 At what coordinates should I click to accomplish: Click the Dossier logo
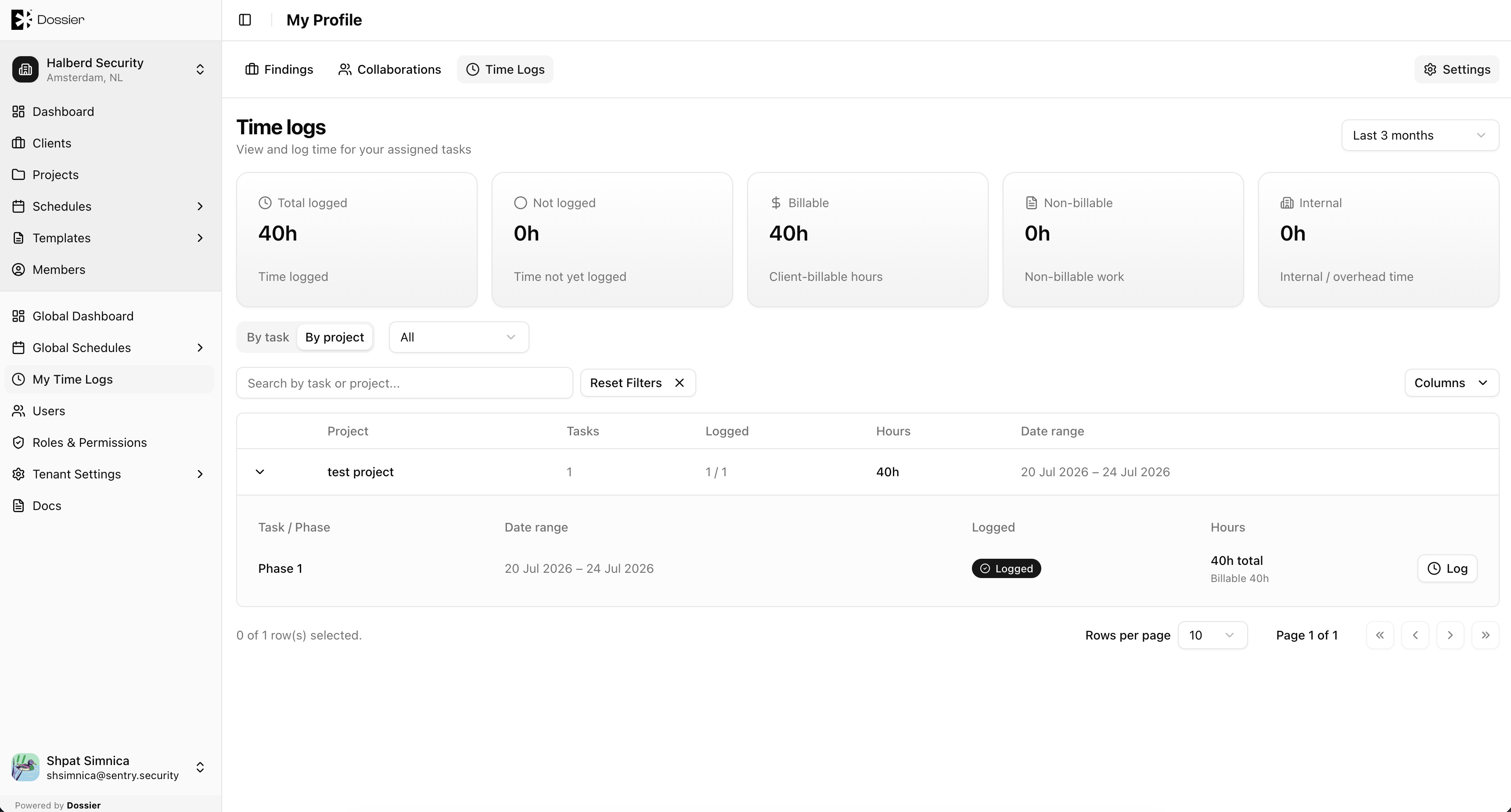[x=48, y=19]
